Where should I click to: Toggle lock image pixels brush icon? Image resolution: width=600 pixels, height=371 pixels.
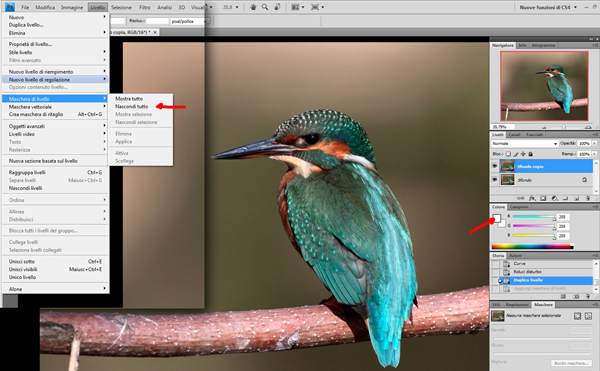(x=516, y=154)
